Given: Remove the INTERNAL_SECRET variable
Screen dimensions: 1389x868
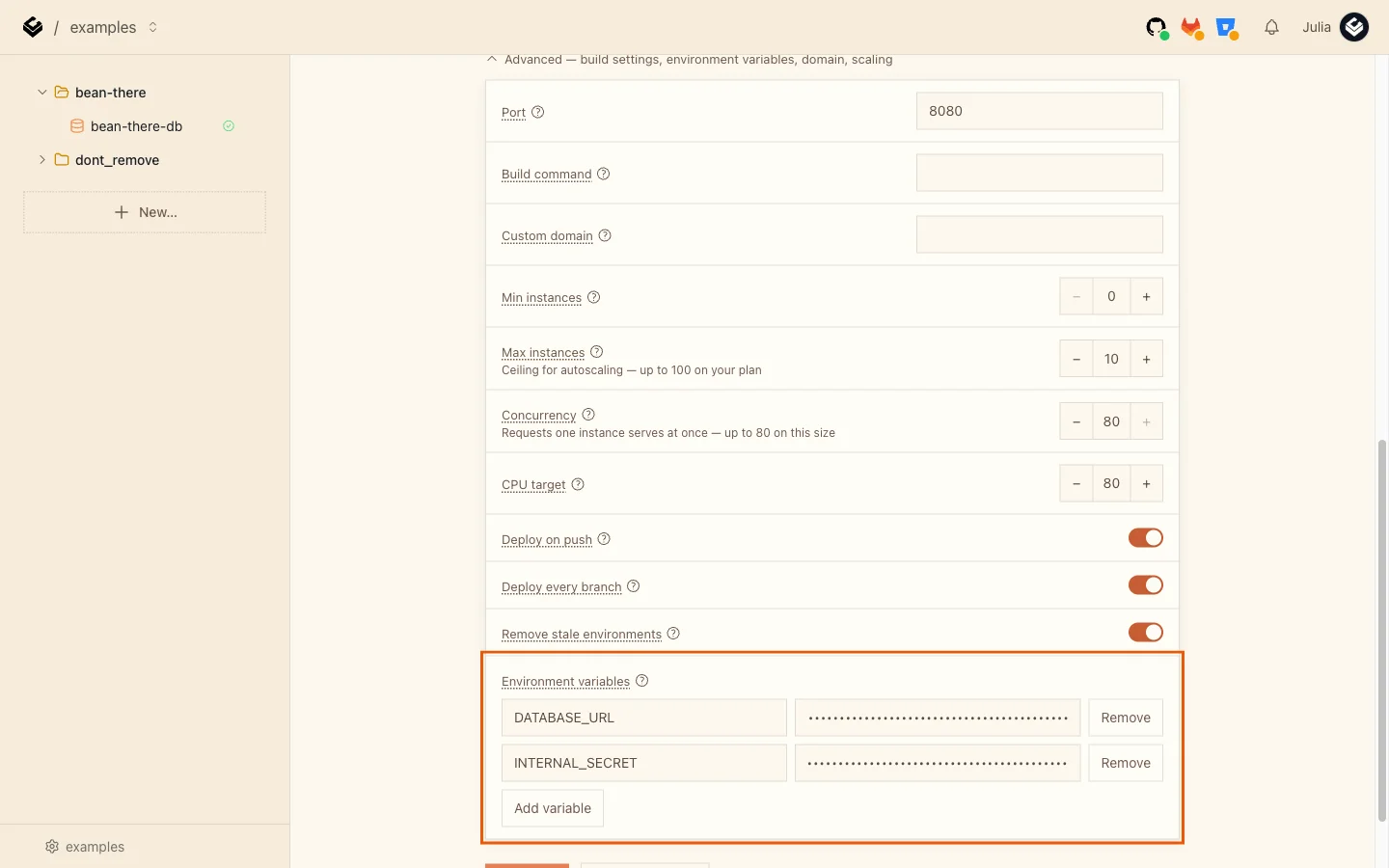Looking at the screenshot, I should click(1126, 763).
